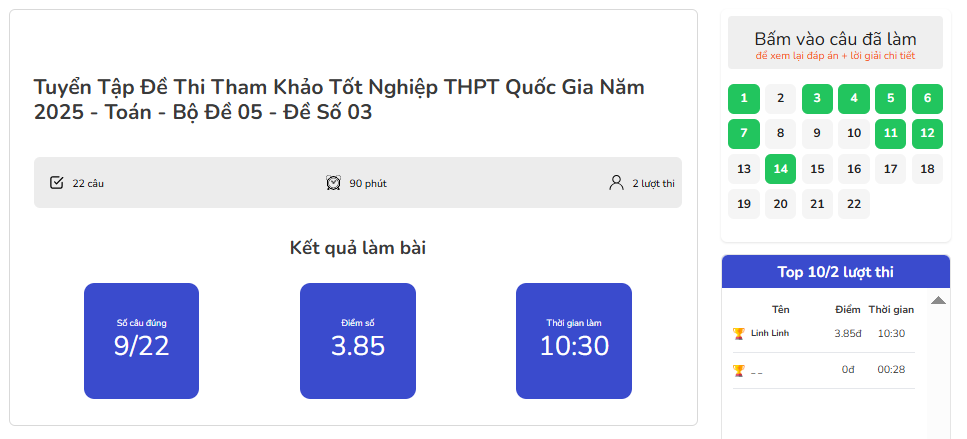Screen dimensions: 967x439
Task: Click the Thời gian làm 10:30 card
Action: (x=574, y=341)
